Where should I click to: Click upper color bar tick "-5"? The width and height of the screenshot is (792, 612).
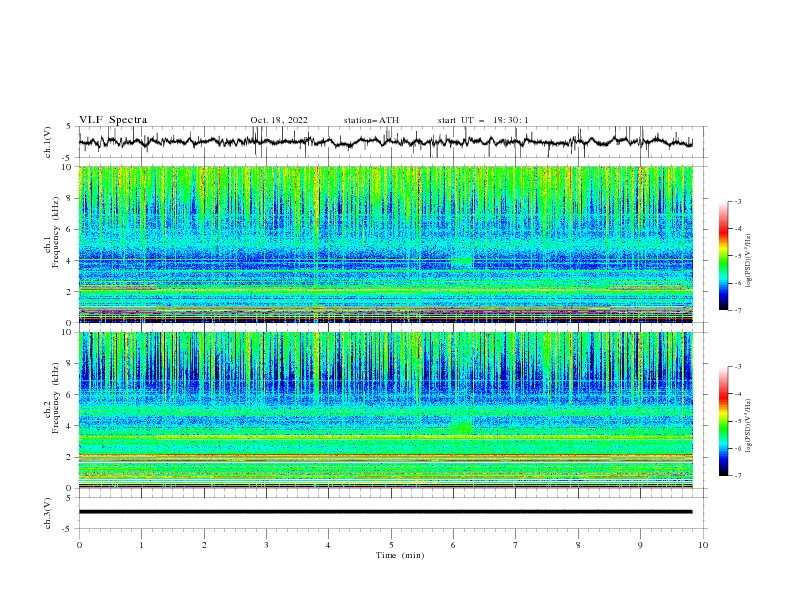[738, 256]
